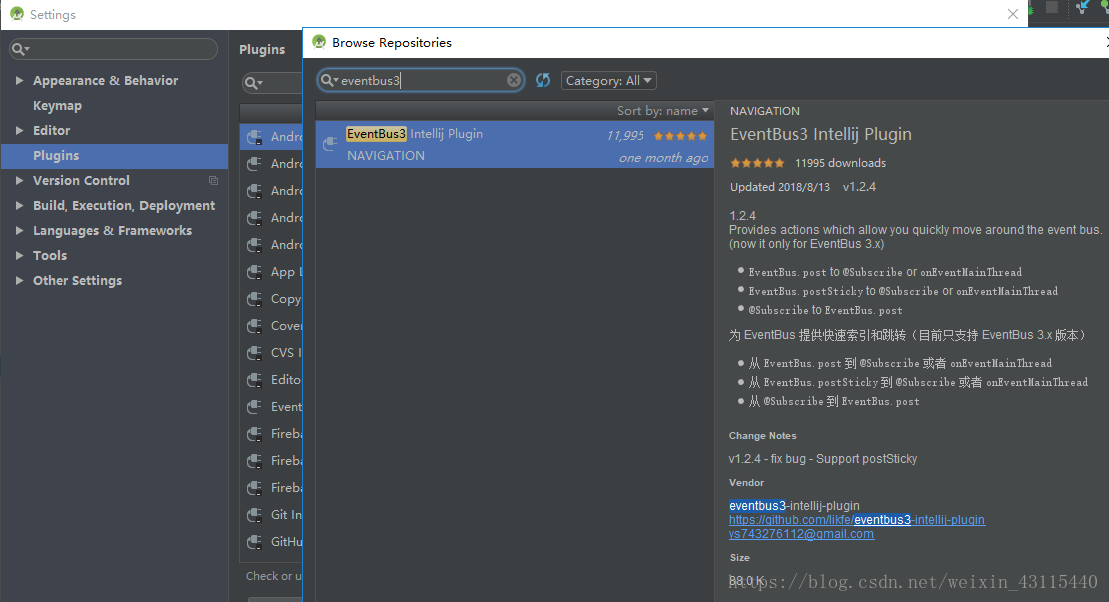Click the Plugins panel search magnifier icon

coord(253,83)
